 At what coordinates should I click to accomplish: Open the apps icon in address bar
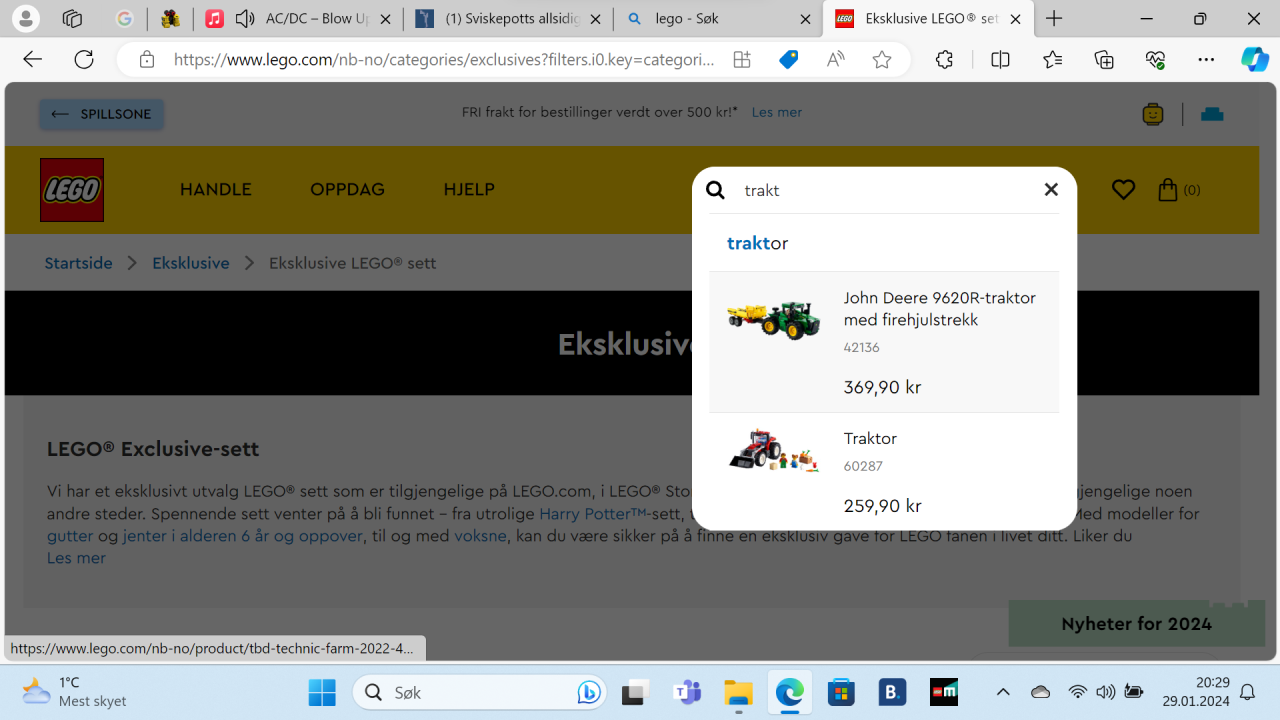pos(742,60)
